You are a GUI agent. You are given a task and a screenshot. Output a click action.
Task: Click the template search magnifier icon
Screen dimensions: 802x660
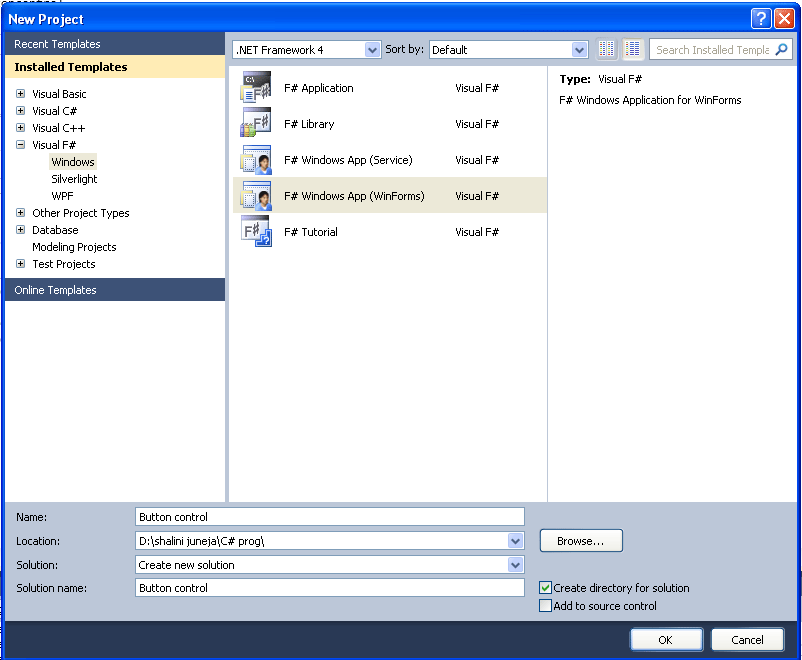[783, 48]
